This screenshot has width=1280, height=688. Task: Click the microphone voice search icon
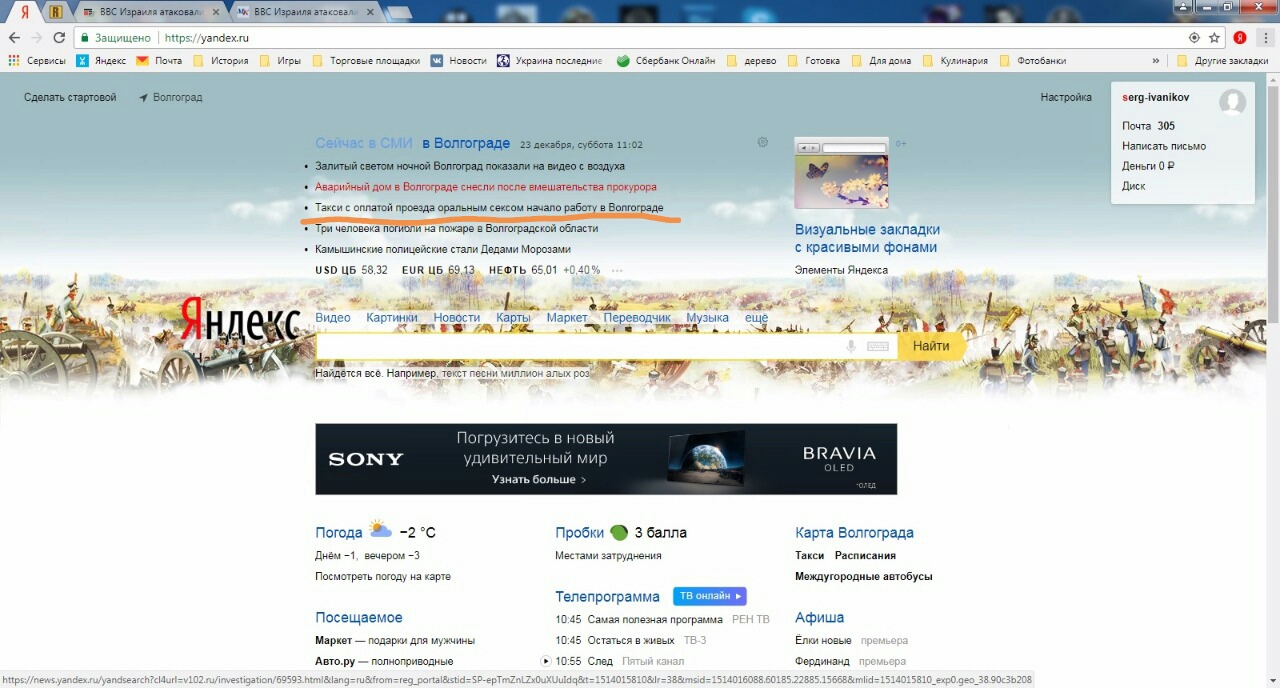[851, 346]
